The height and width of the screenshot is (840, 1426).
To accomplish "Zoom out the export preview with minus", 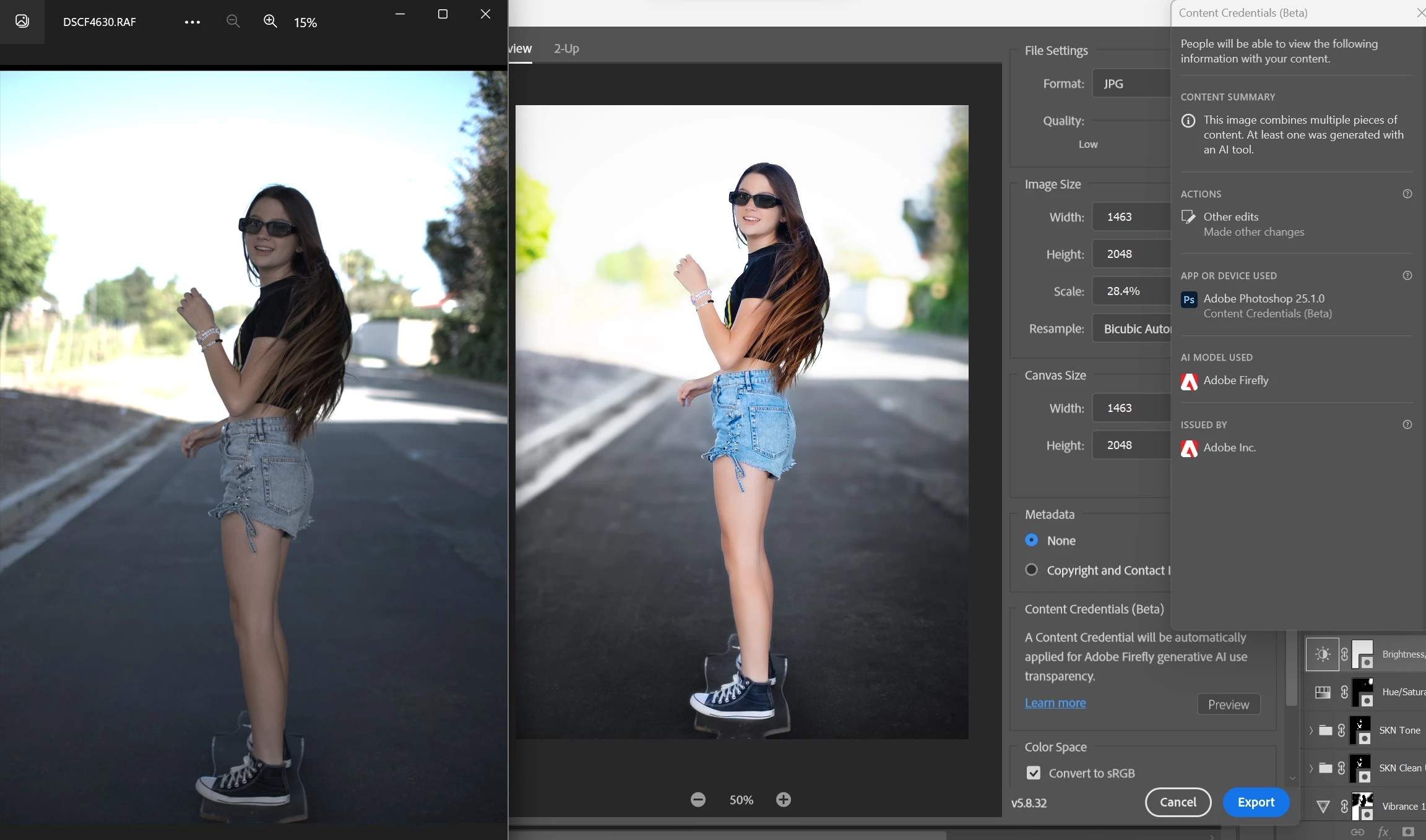I will [x=698, y=800].
